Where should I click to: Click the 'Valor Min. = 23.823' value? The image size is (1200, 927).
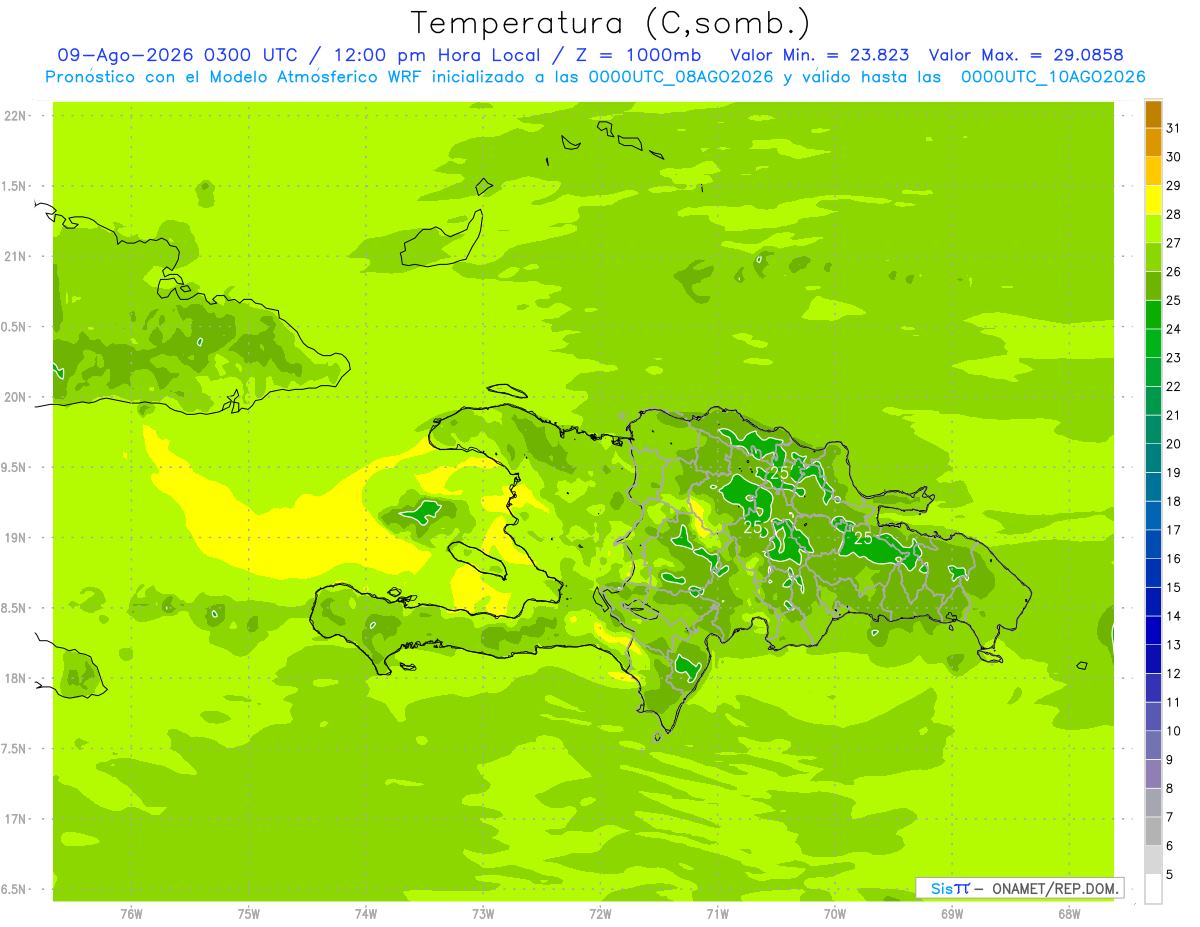coord(820,55)
